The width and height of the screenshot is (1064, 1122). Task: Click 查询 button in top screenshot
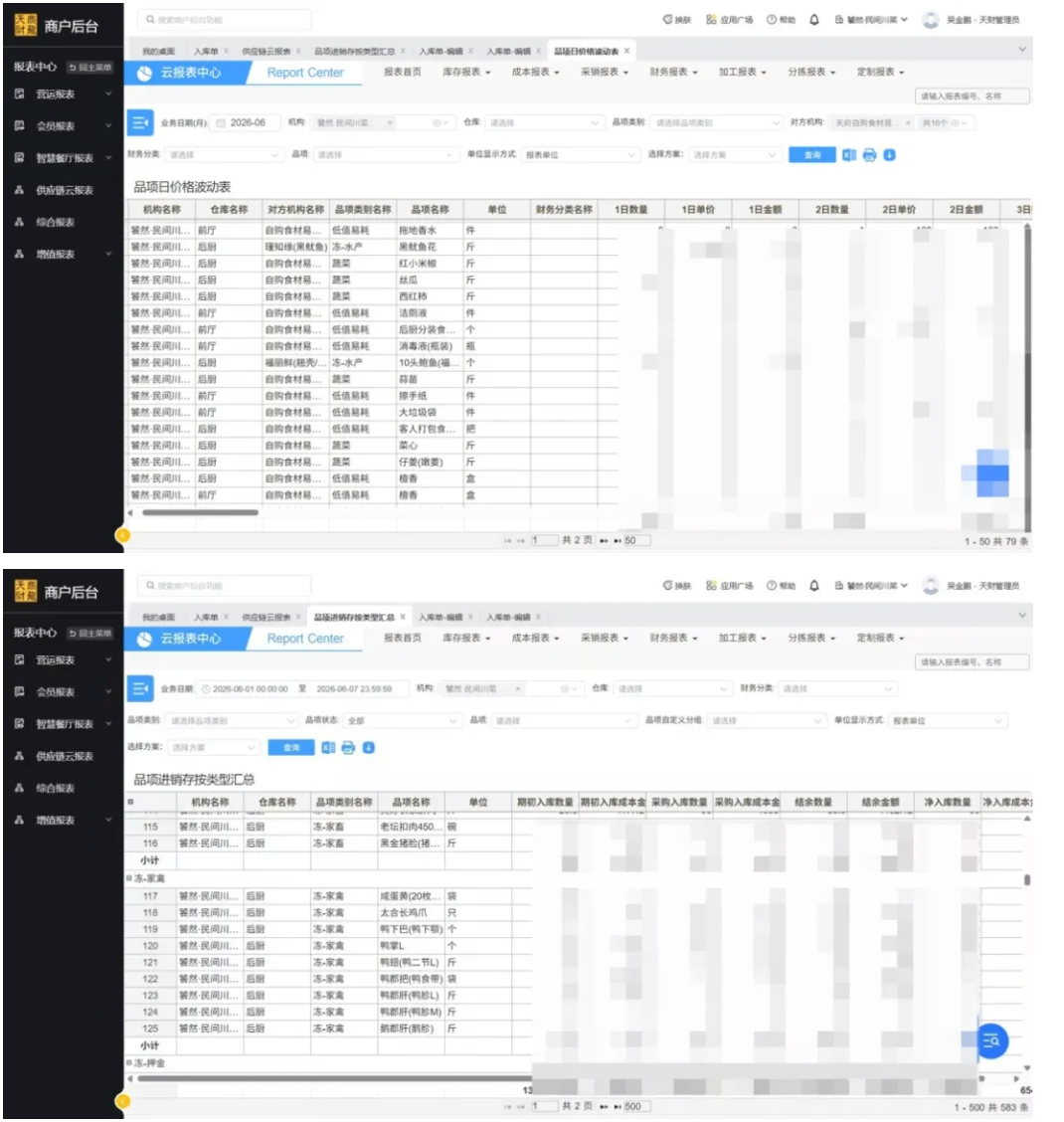click(x=812, y=154)
